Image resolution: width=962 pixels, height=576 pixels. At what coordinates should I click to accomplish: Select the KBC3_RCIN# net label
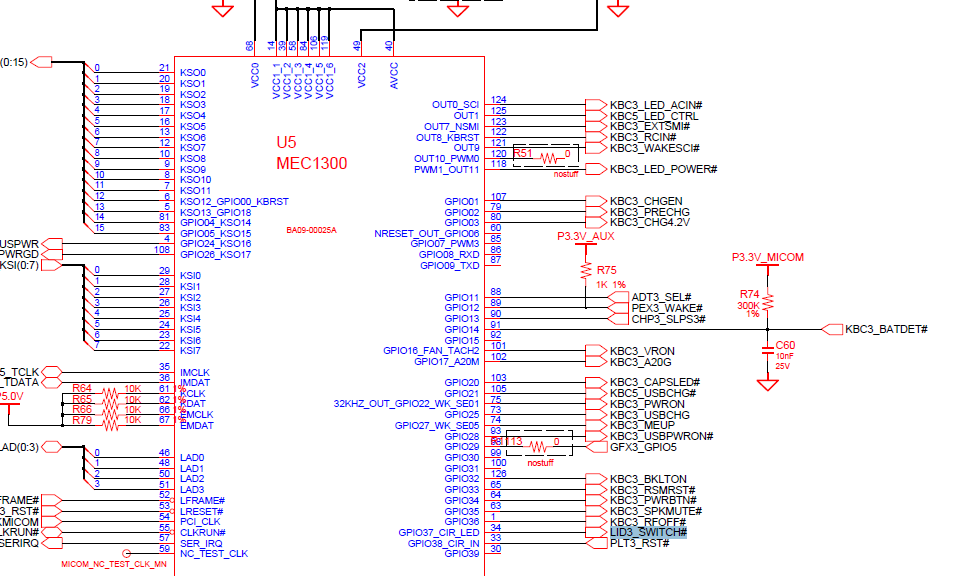pyautogui.click(x=643, y=137)
